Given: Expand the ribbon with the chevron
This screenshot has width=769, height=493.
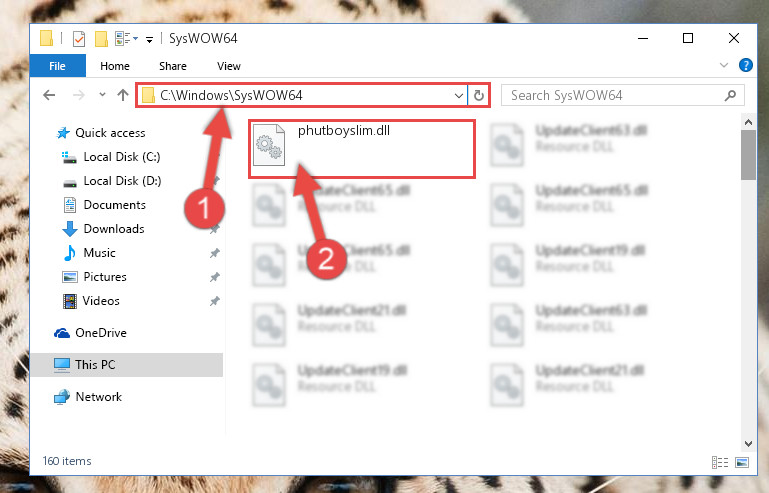Looking at the screenshot, I should tap(724, 65).
